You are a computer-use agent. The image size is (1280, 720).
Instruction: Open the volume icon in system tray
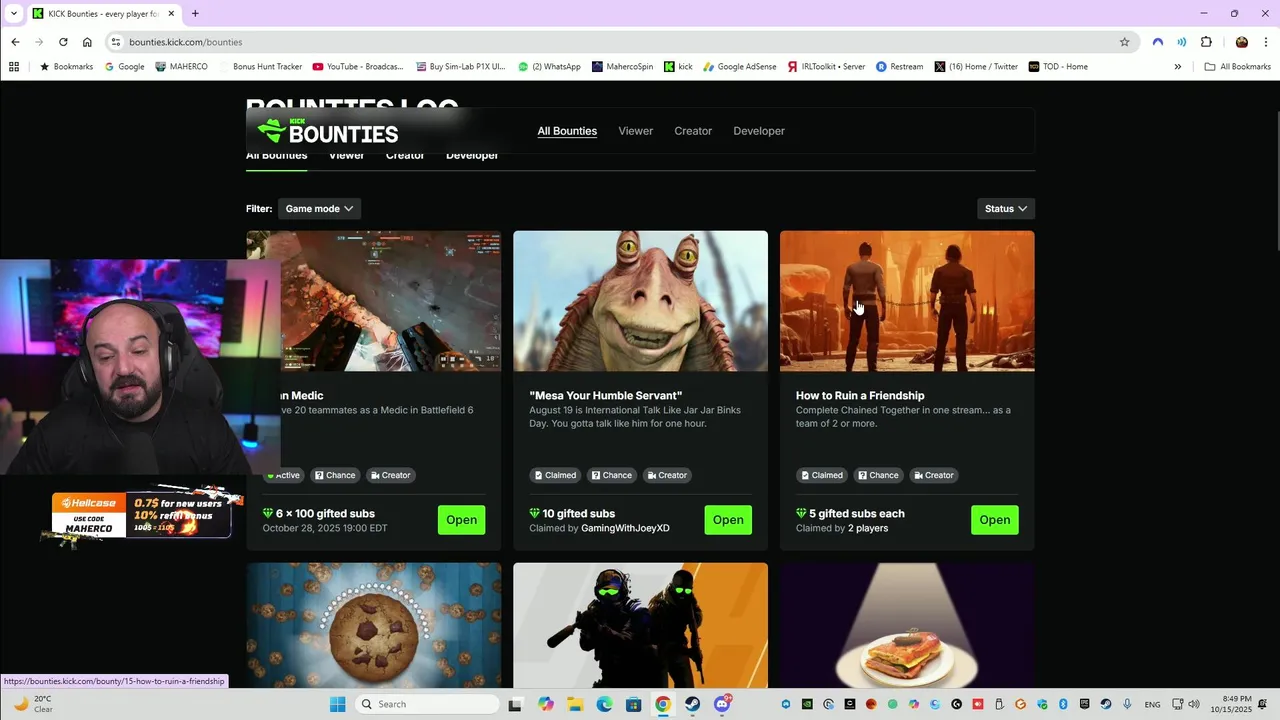[x=1193, y=704]
